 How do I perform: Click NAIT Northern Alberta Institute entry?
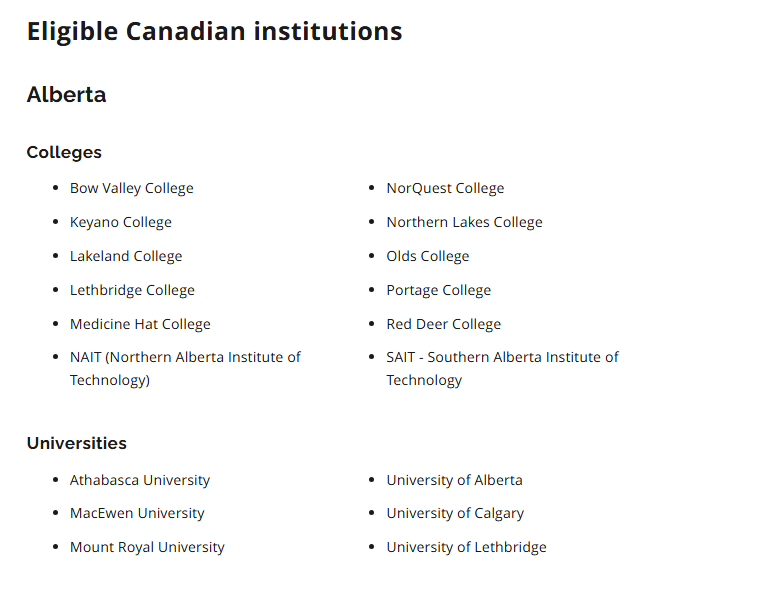point(185,369)
